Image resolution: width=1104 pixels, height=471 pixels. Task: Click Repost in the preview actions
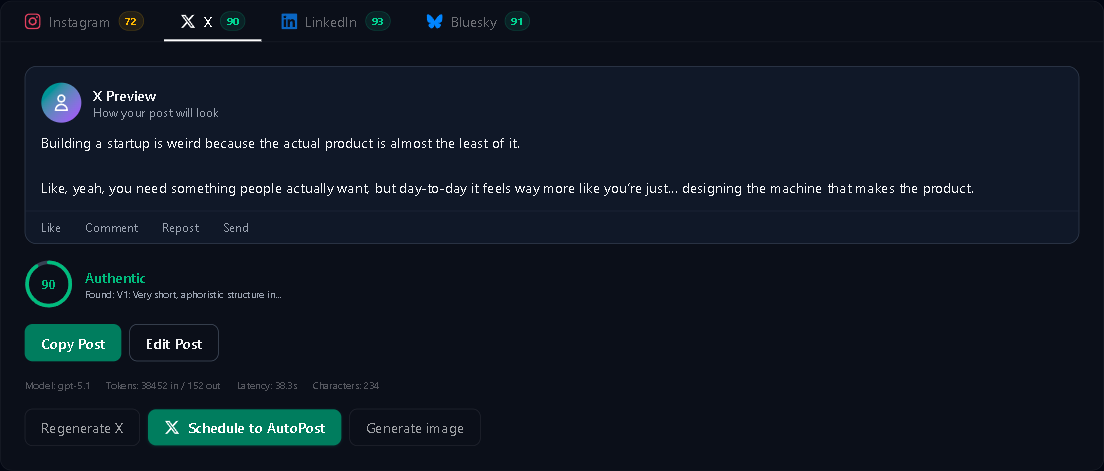(x=180, y=227)
